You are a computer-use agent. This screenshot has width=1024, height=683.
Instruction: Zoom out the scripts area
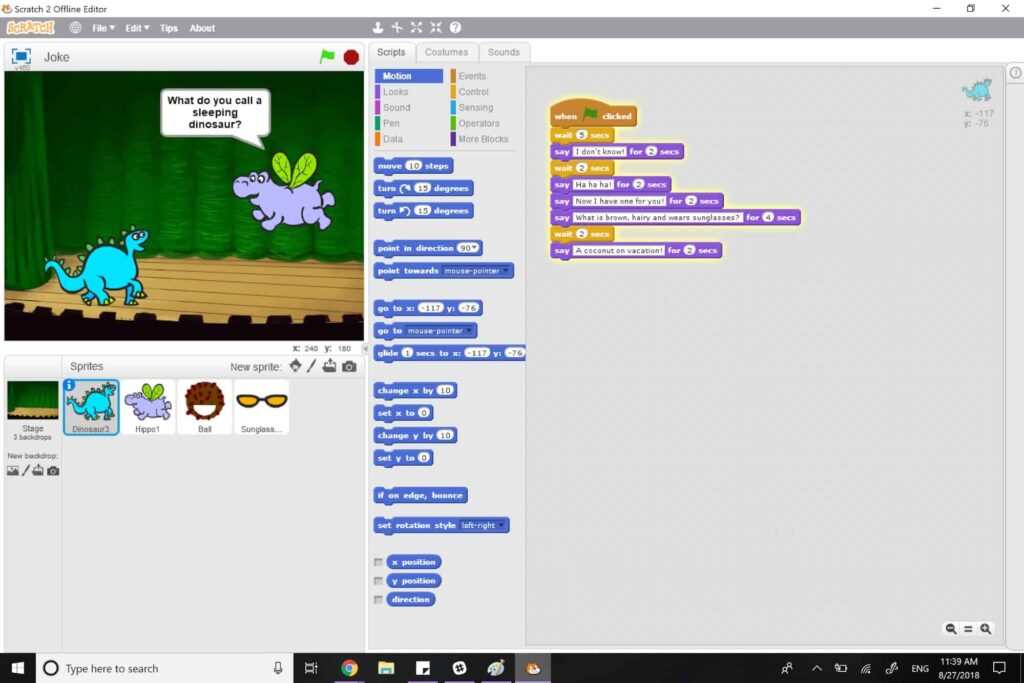tap(951, 629)
